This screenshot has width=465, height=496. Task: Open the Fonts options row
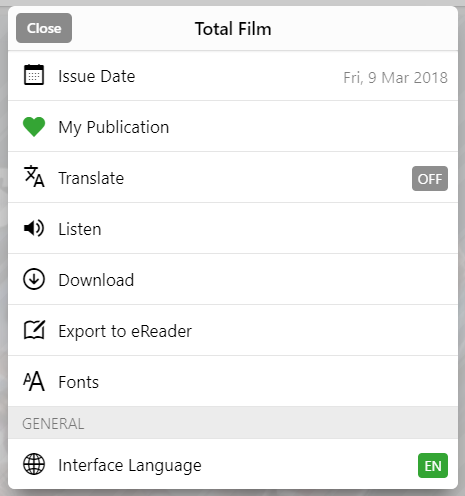tap(233, 381)
